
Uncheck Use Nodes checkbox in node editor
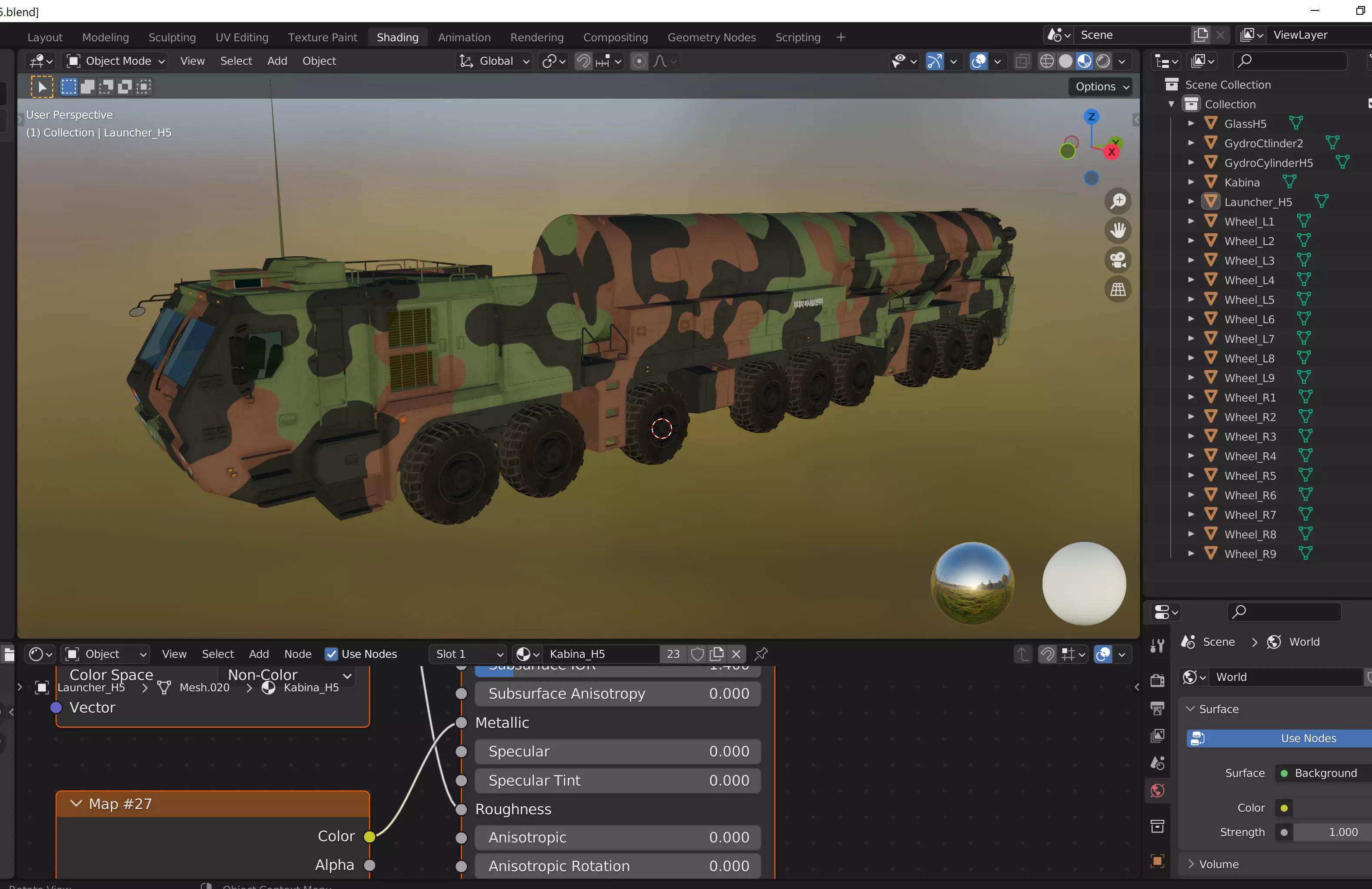(x=331, y=654)
